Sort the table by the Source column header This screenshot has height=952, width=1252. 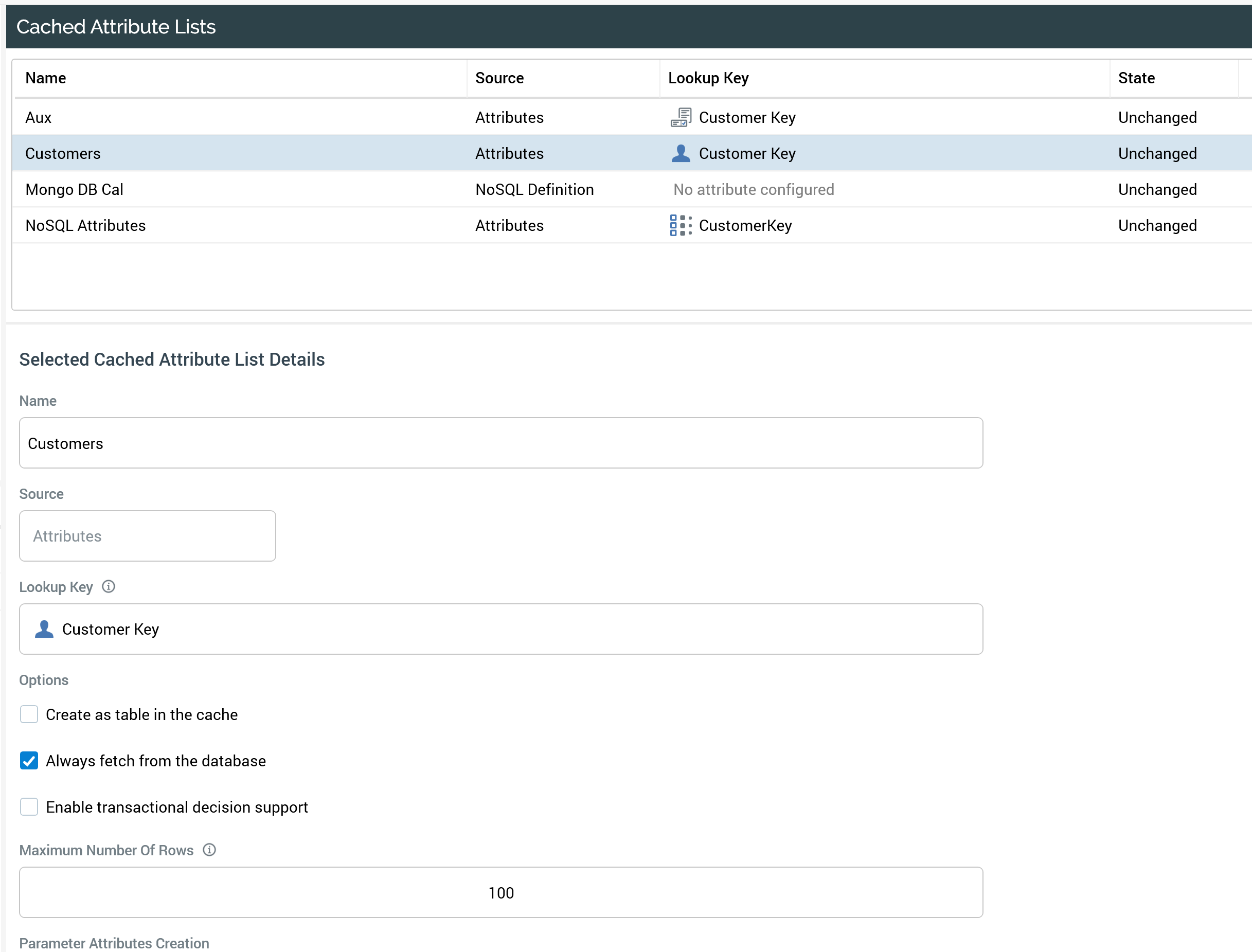[x=499, y=78]
